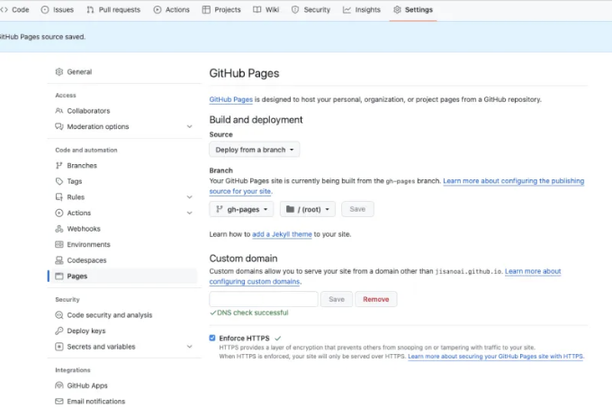Image resolution: width=612 pixels, height=410 pixels.
Task: Click the Pull requests tab icon
Action: point(90,10)
